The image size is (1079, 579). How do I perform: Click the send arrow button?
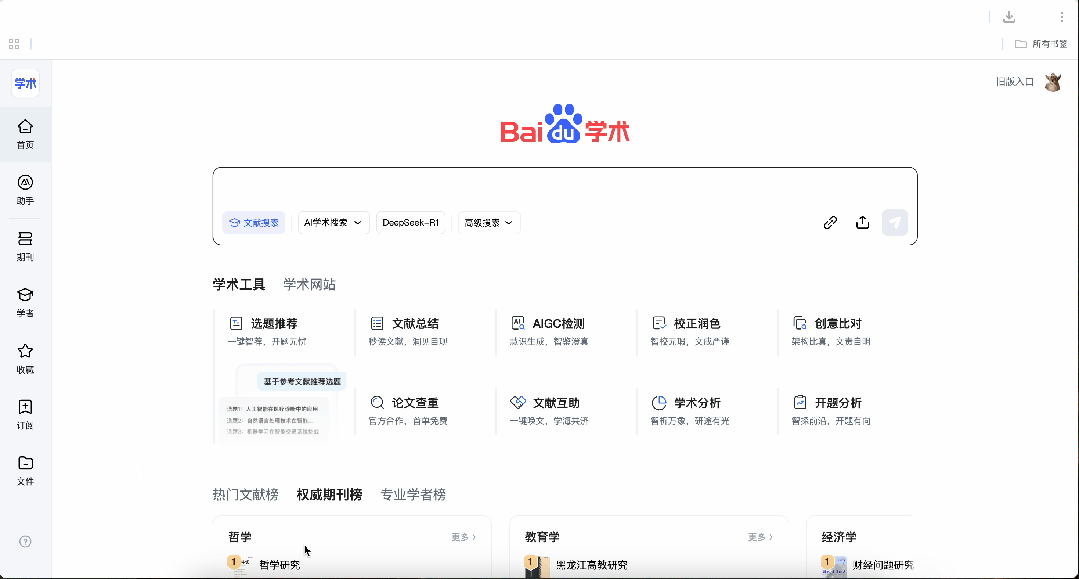point(895,222)
